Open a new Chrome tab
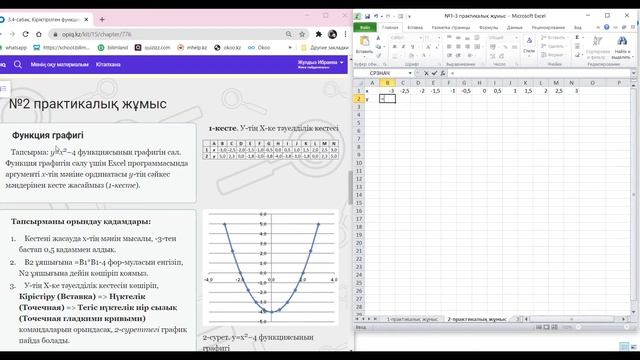Screen dimensions: 640x360 102,20
